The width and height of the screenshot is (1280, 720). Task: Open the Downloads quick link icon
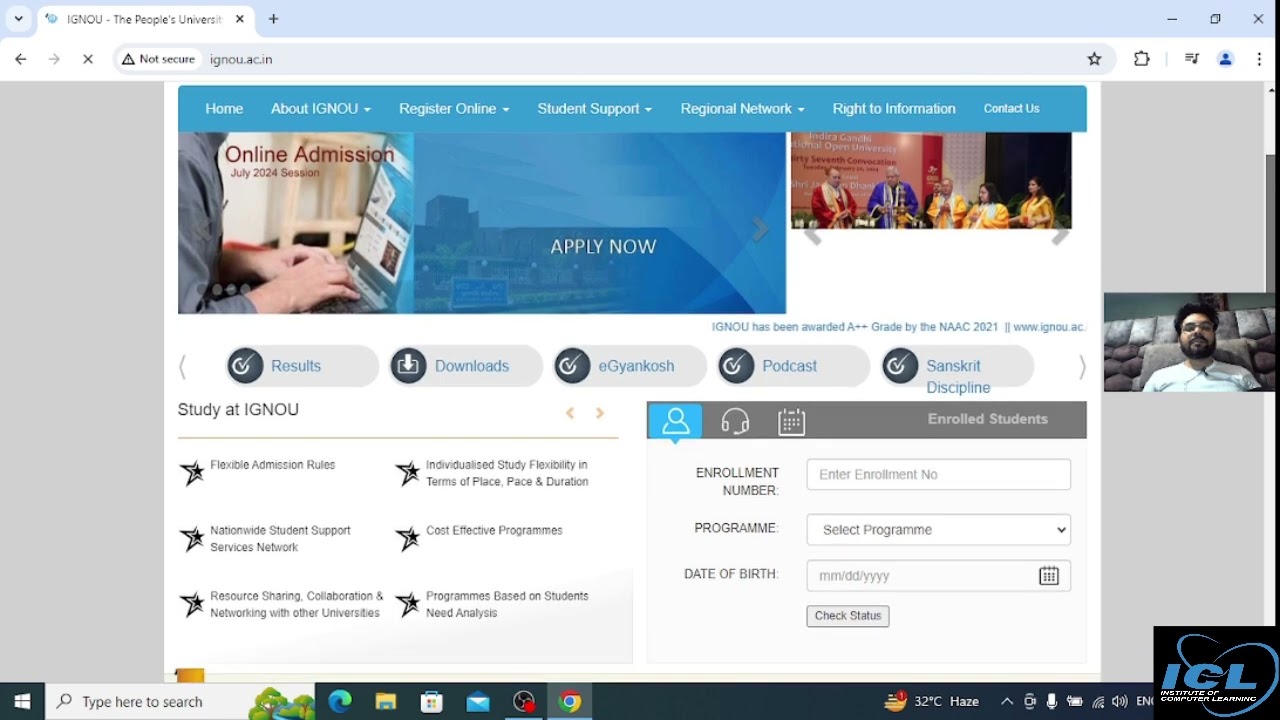pos(408,366)
